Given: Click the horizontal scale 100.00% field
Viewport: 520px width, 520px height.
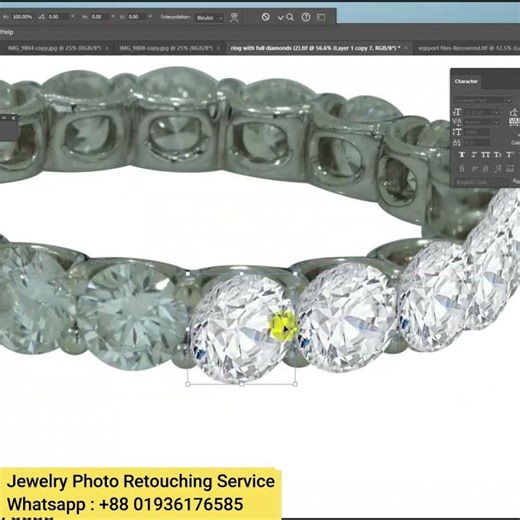Looking at the screenshot, I should [x=22, y=16].
